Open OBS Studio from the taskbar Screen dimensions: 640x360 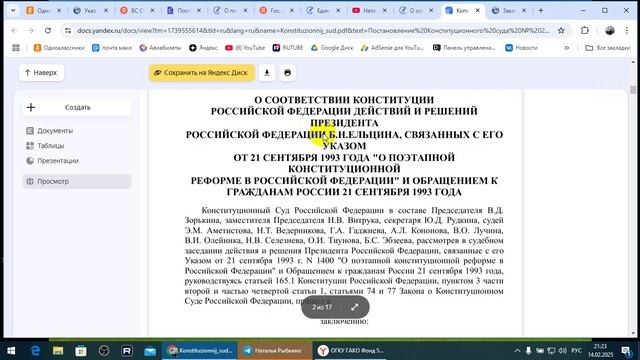pyautogui.click(x=104, y=351)
